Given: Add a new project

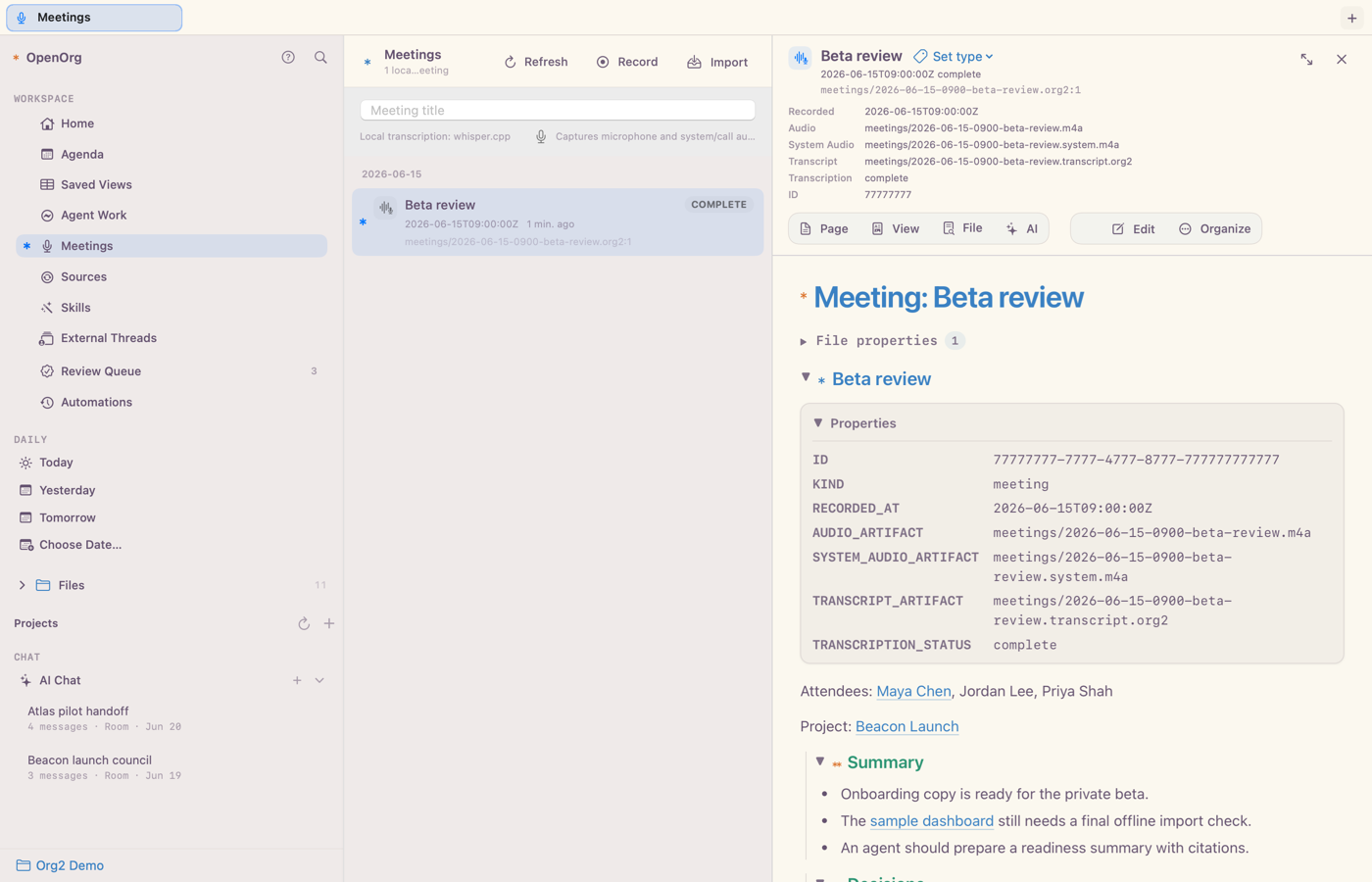Looking at the screenshot, I should pos(329,623).
